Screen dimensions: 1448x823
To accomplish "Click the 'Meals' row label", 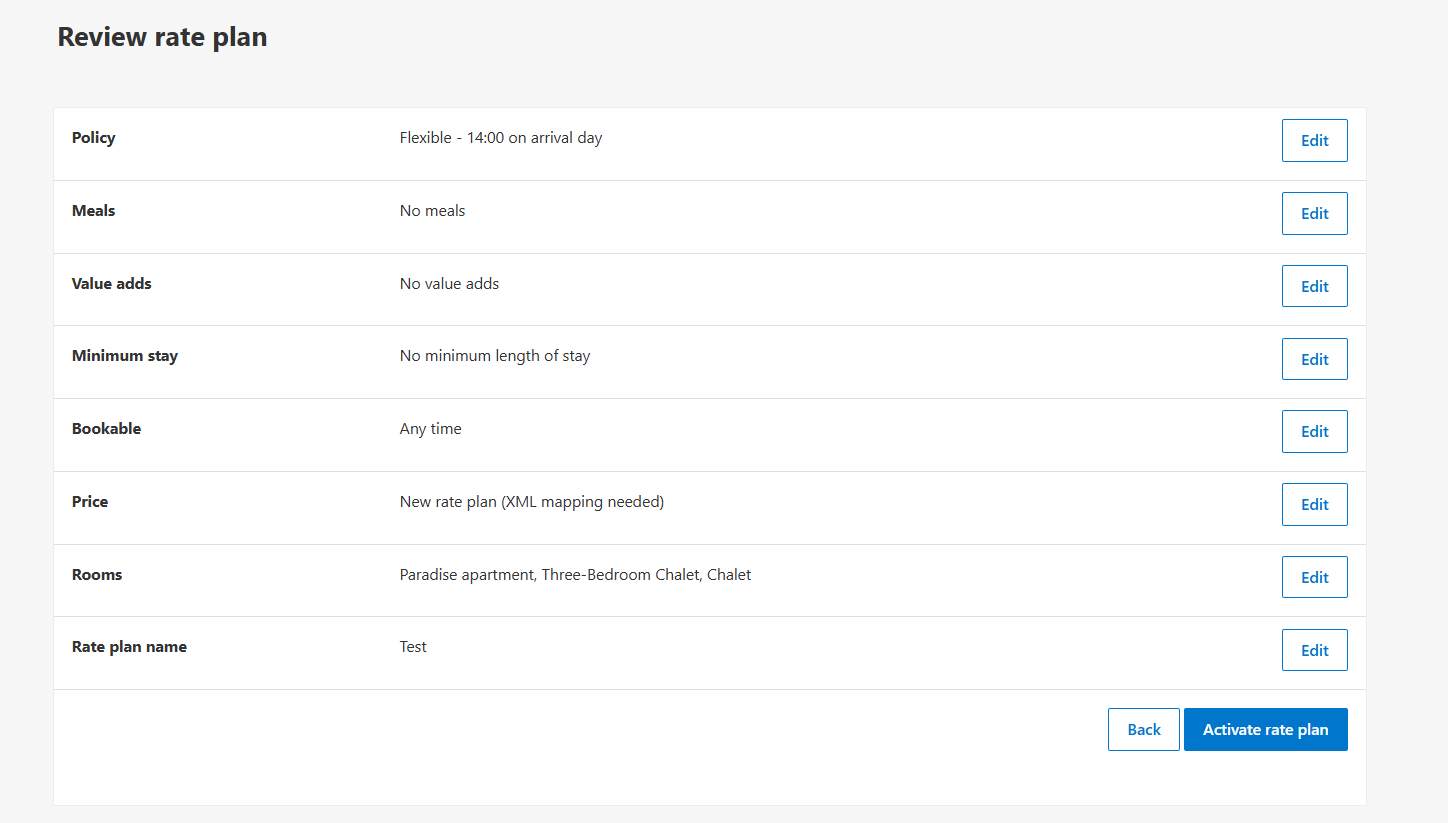I will pyautogui.click(x=93, y=211).
